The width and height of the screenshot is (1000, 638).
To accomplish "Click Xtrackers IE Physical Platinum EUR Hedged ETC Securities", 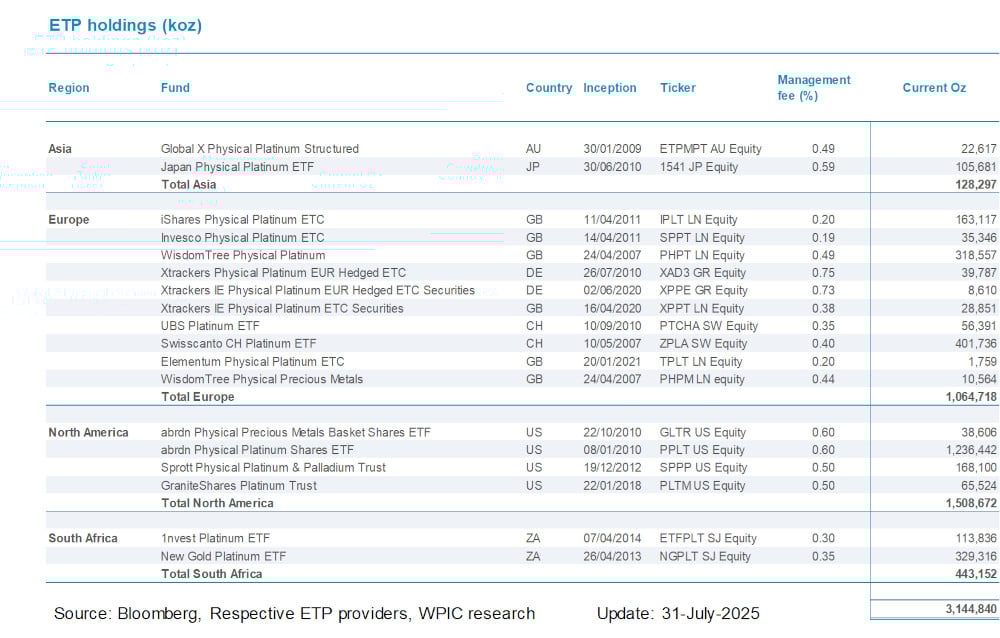I will tap(318, 290).
